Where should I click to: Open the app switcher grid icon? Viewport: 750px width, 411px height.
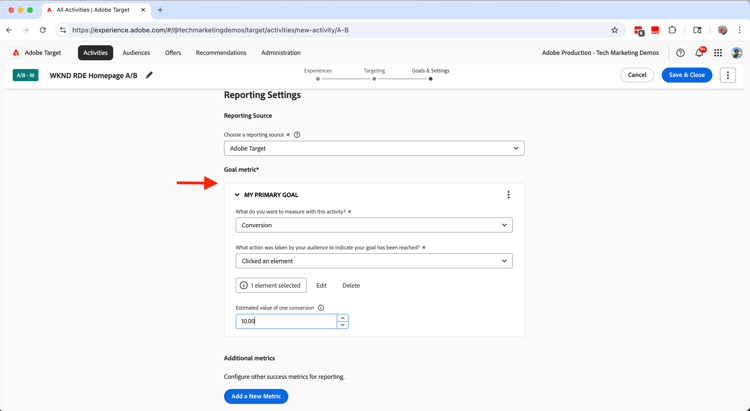718,53
